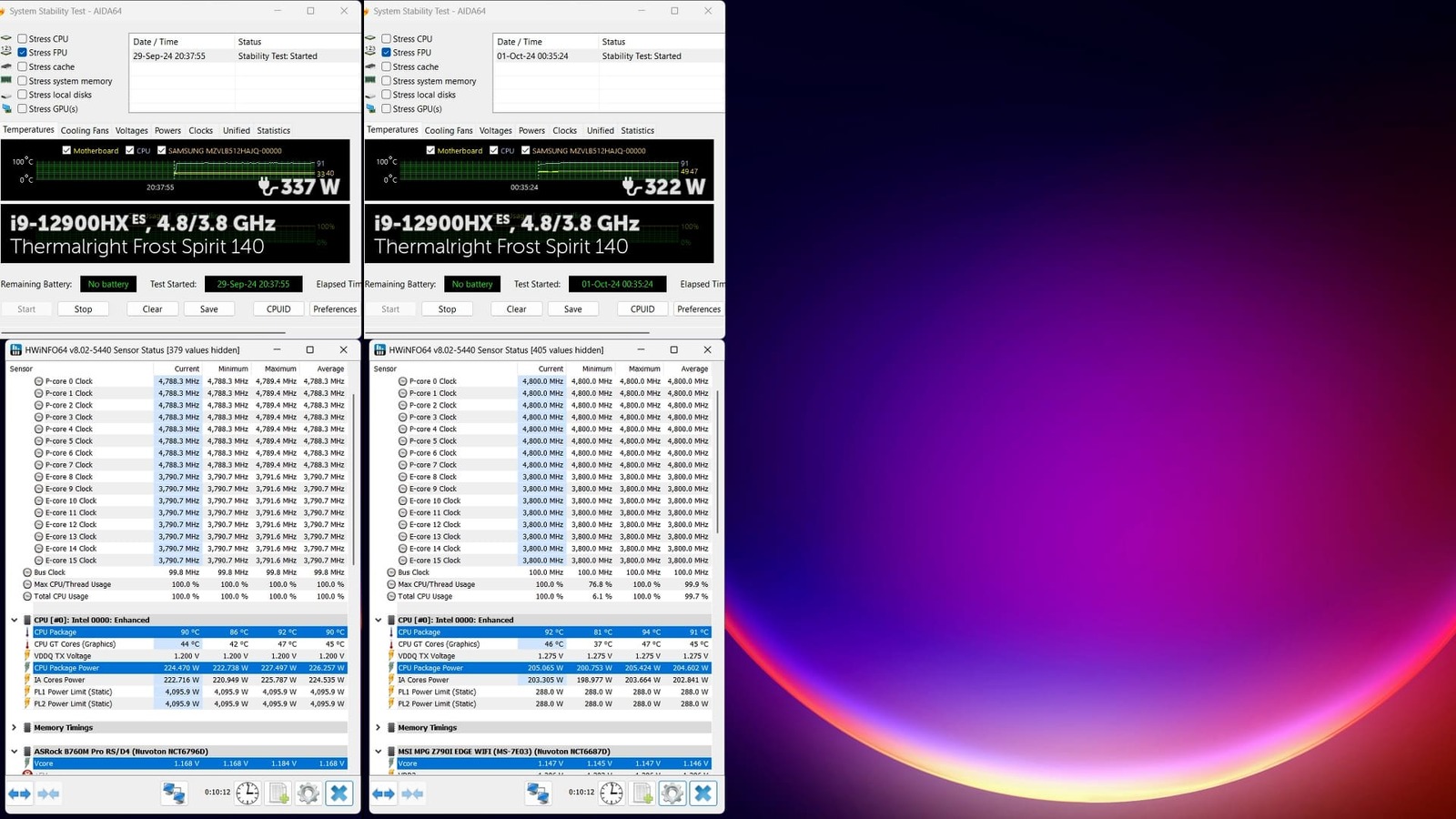Image resolution: width=1456 pixels, height=819 pixels.
Task: Uncheck Stress FPU in right AIDA64 window
Action: pyautogui.click(x=386, y=53)
